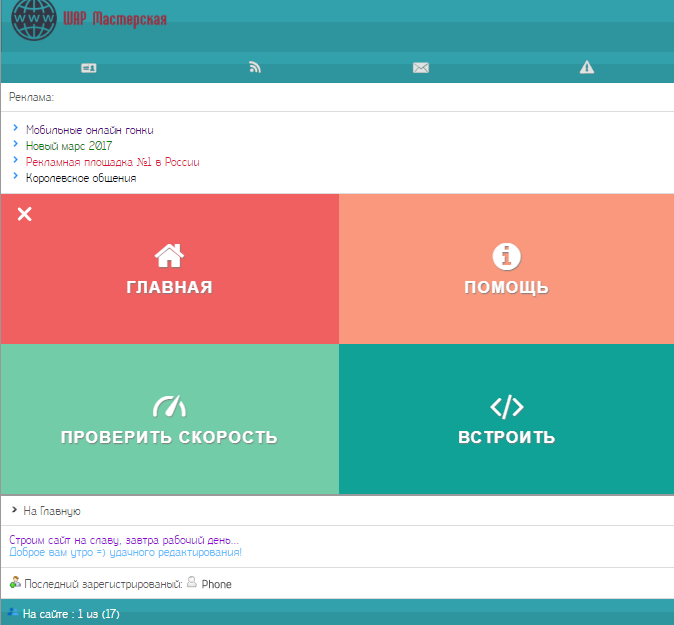Follow link Рекламная площадка №1 в России

(x=113, y=162)
